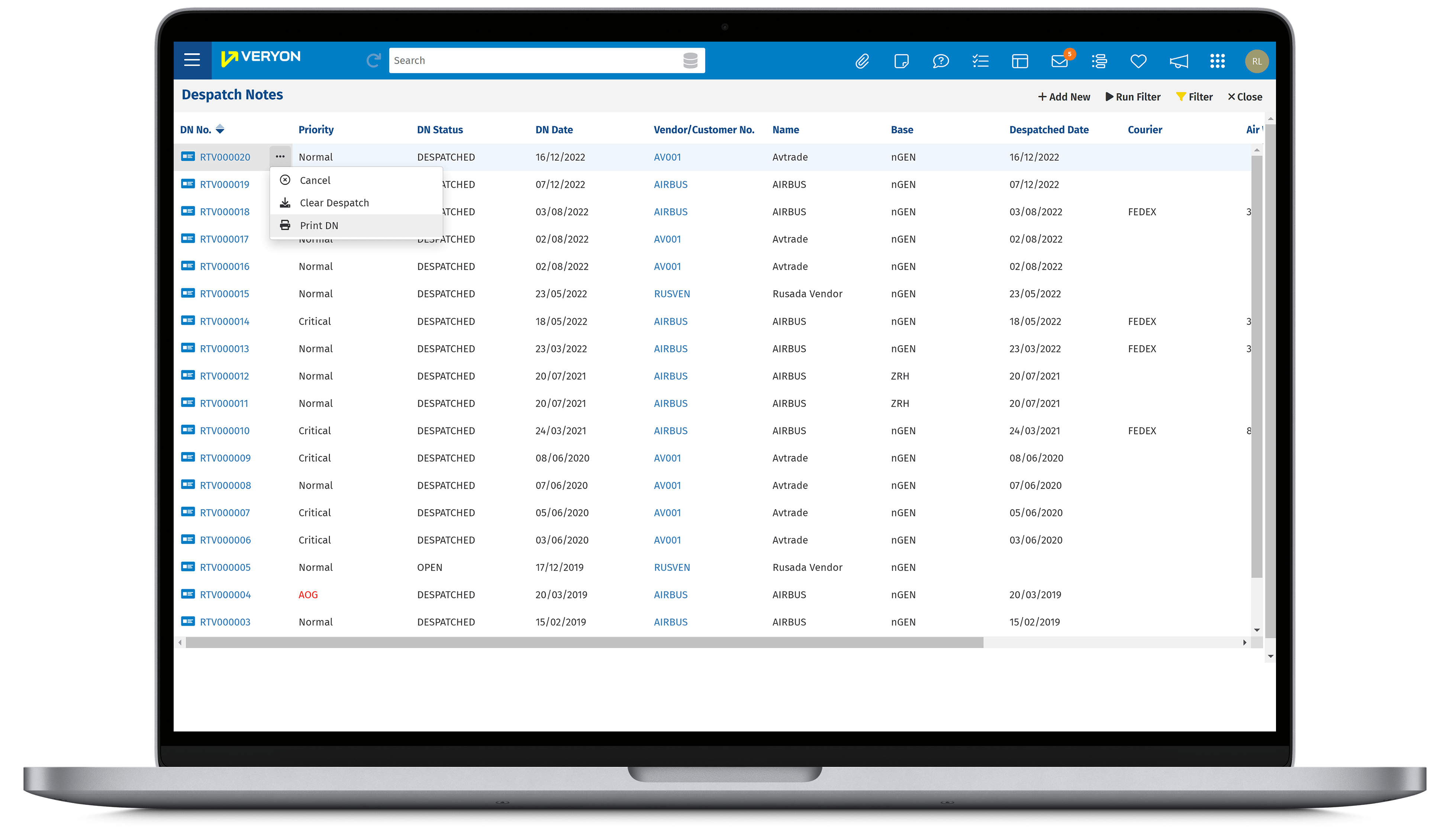Click Add New despatch note
The height and width of the screenshot is (840, 1450).
coord(1064,97)
